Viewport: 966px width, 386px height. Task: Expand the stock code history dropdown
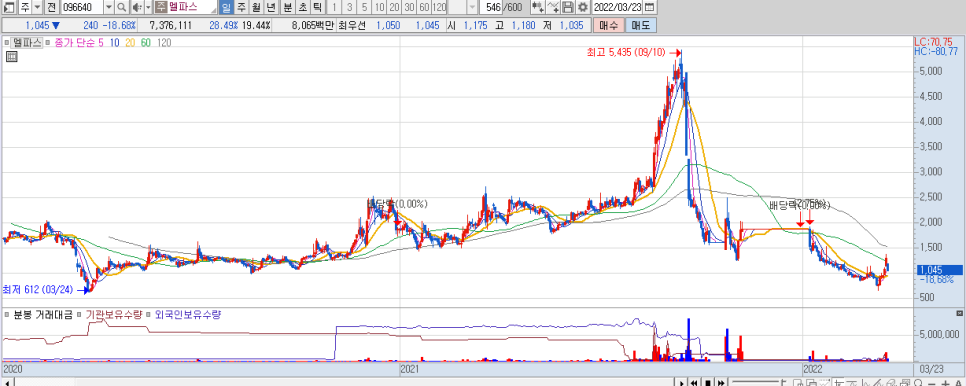pyautogui.click(x=108, y=7)
